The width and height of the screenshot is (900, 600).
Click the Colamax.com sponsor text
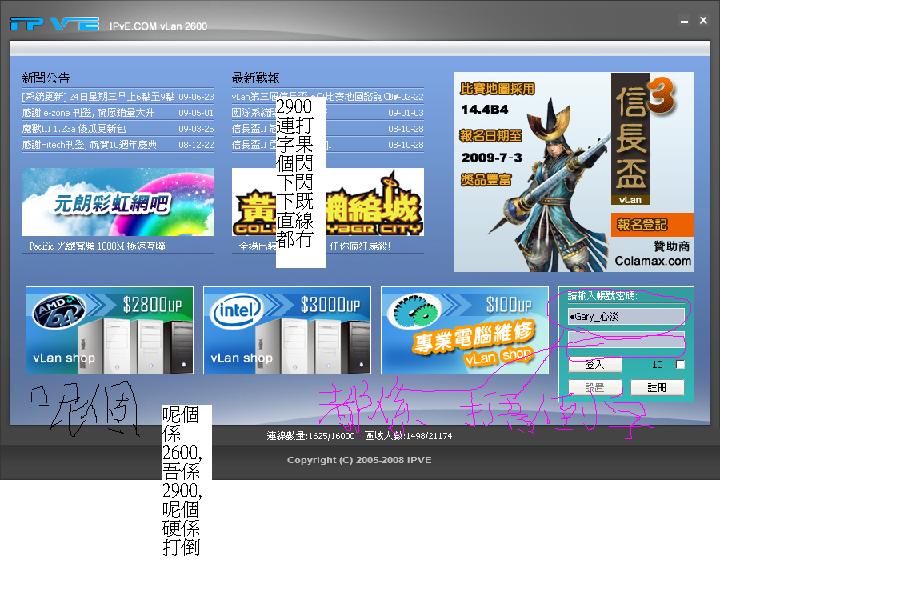click(x=653, y=261)
